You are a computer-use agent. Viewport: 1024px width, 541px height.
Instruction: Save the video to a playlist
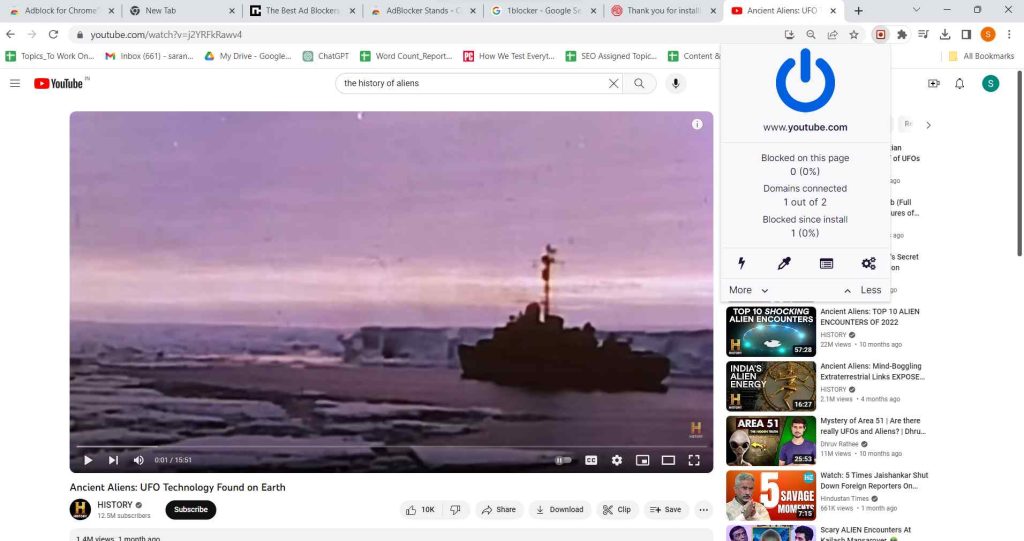coord(666,510)
